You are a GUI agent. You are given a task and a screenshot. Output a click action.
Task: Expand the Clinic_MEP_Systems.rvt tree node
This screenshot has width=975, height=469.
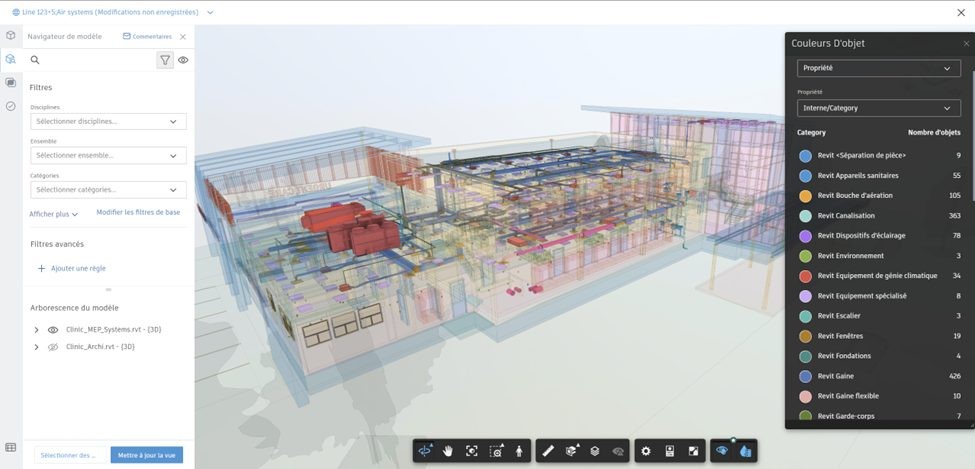coord(37,329)
